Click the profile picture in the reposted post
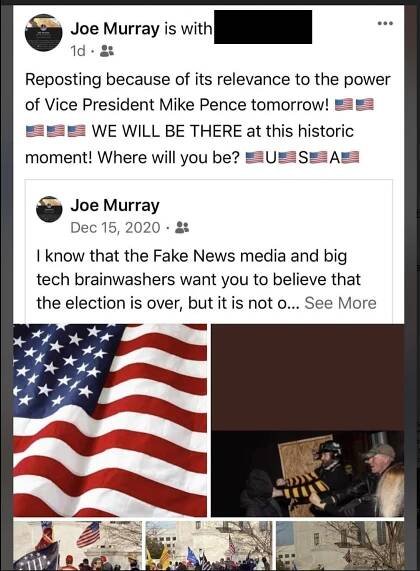The width and height of the screenshot is (420, 571). coord(49,209)
